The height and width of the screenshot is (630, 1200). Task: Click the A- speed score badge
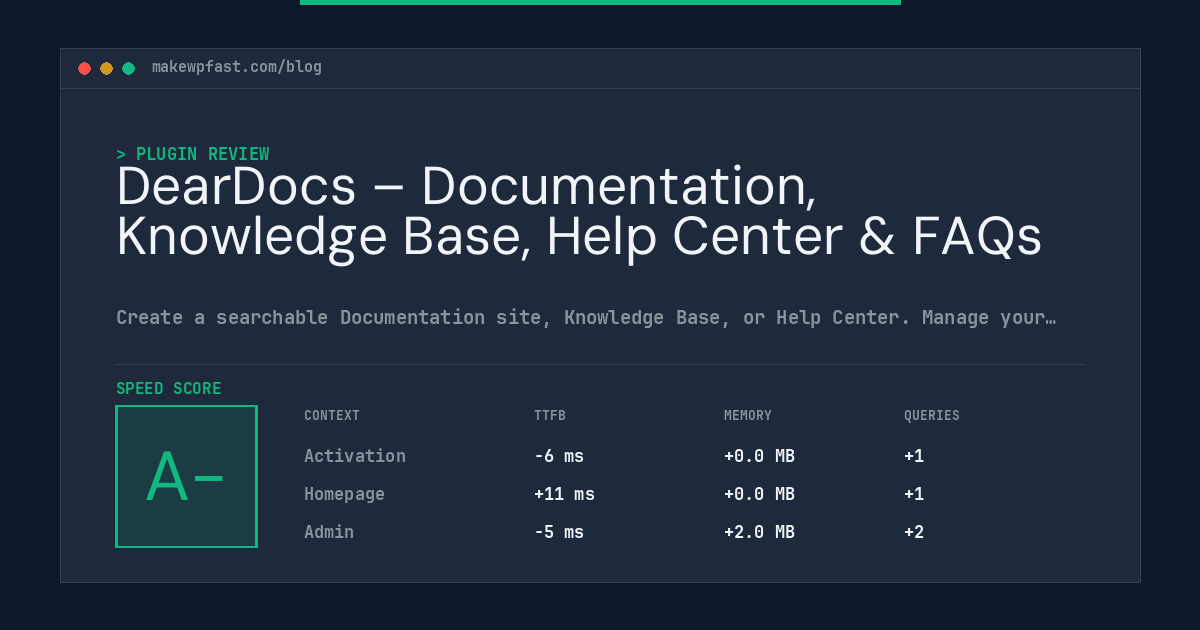point(187,477)
